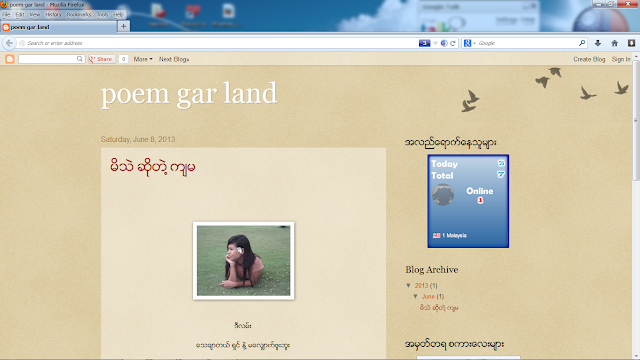Click the Google+ Share button
640x360 pixels.
pos(102,59)
